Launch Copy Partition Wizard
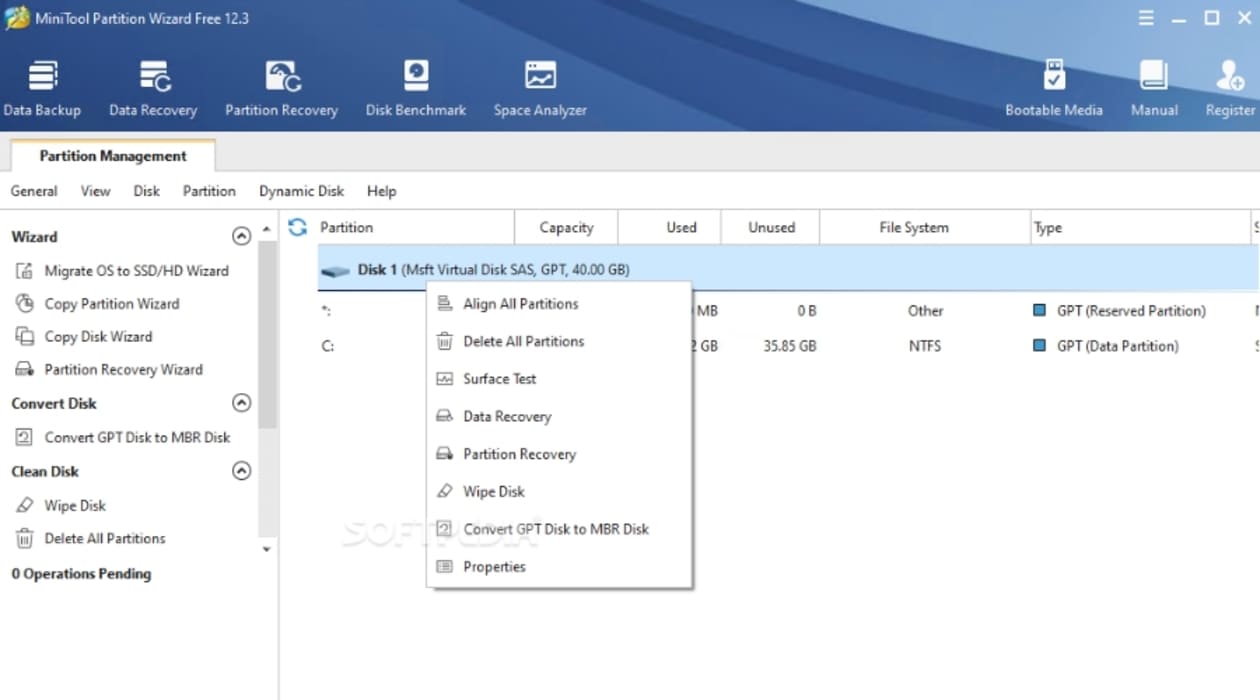Viewport: 1260px width, 700px height. point(112,304)
